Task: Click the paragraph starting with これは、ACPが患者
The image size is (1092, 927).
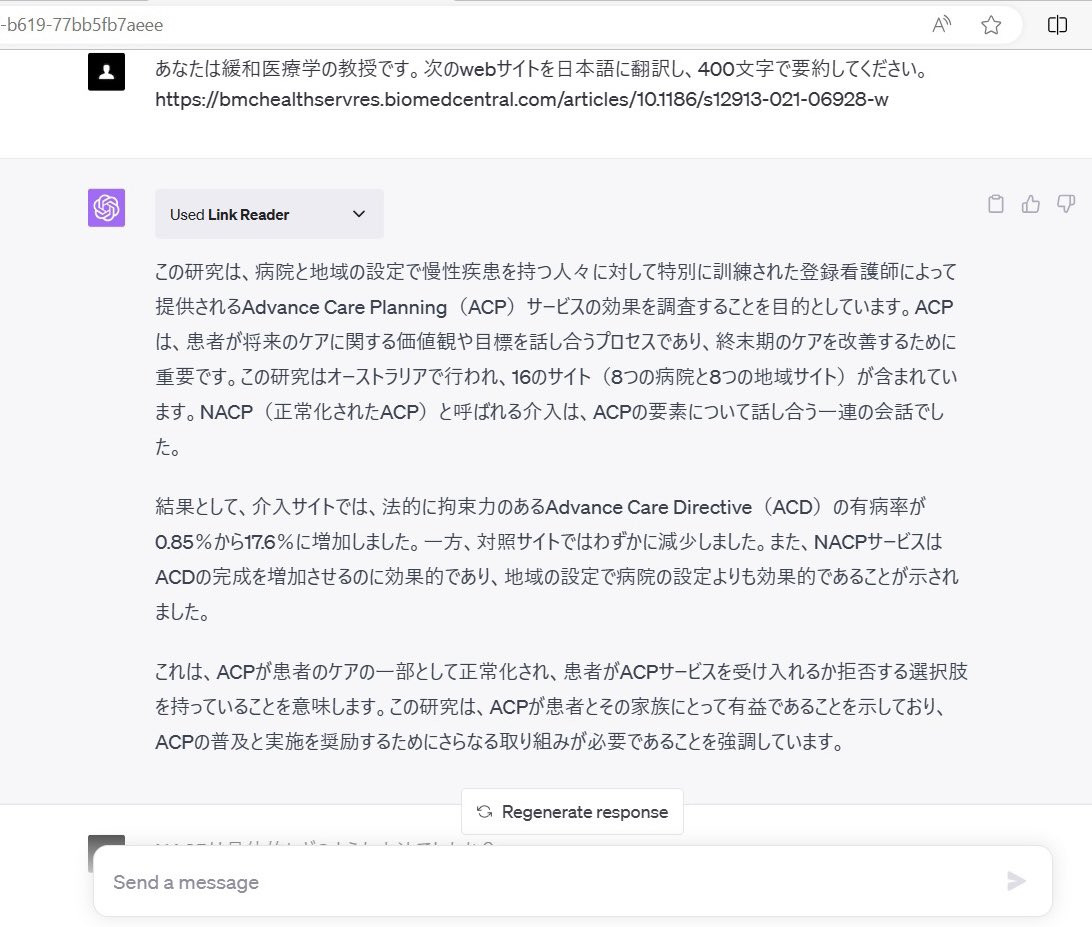Action: tap(561, 706)
